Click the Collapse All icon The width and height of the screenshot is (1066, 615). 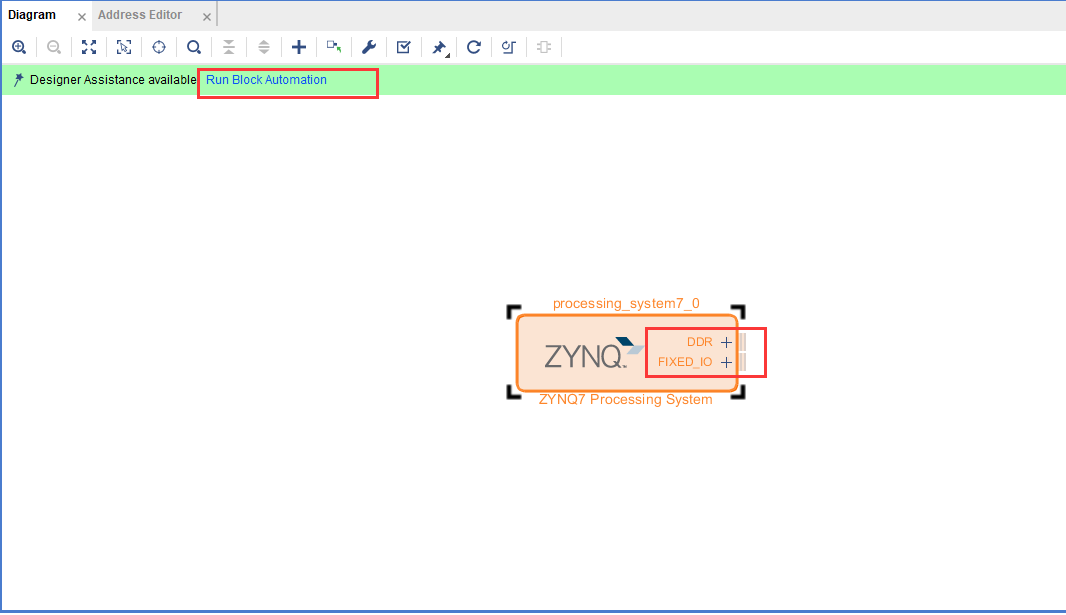[x=229, y=47]
